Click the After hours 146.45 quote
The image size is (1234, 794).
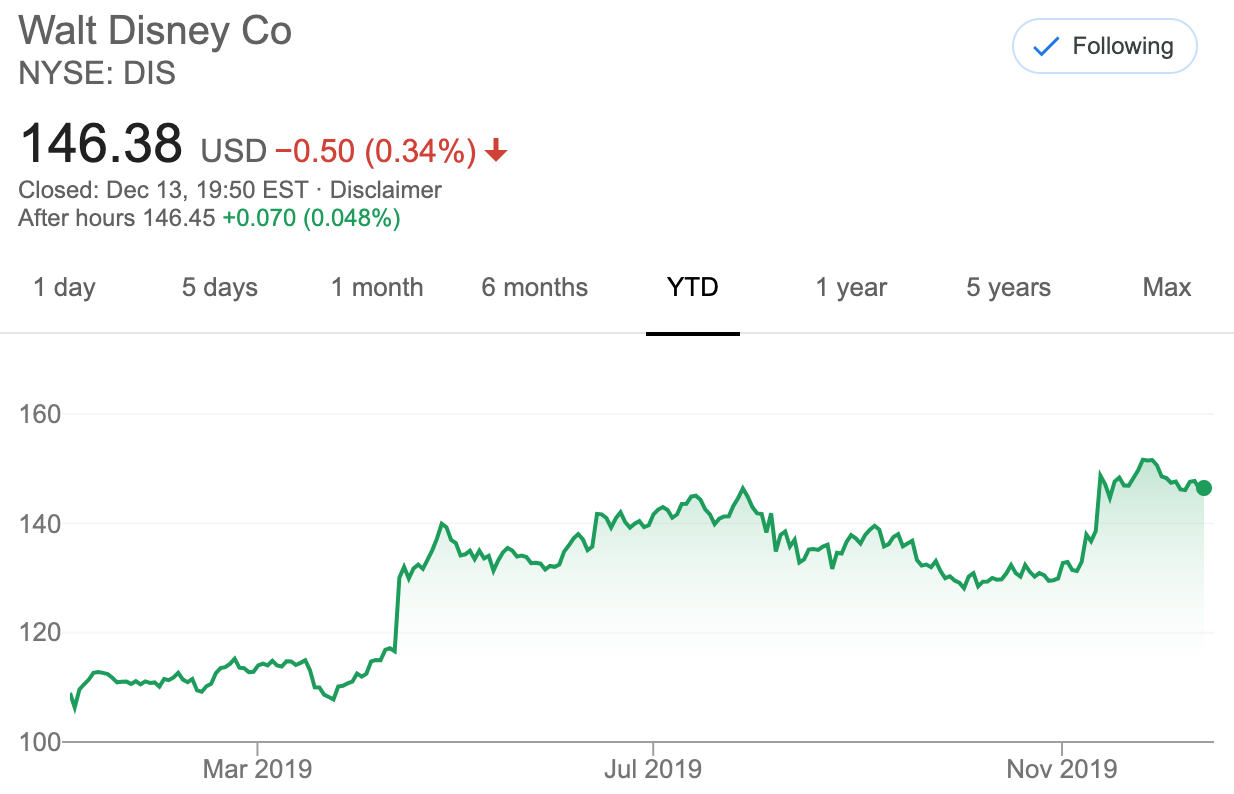117,218
